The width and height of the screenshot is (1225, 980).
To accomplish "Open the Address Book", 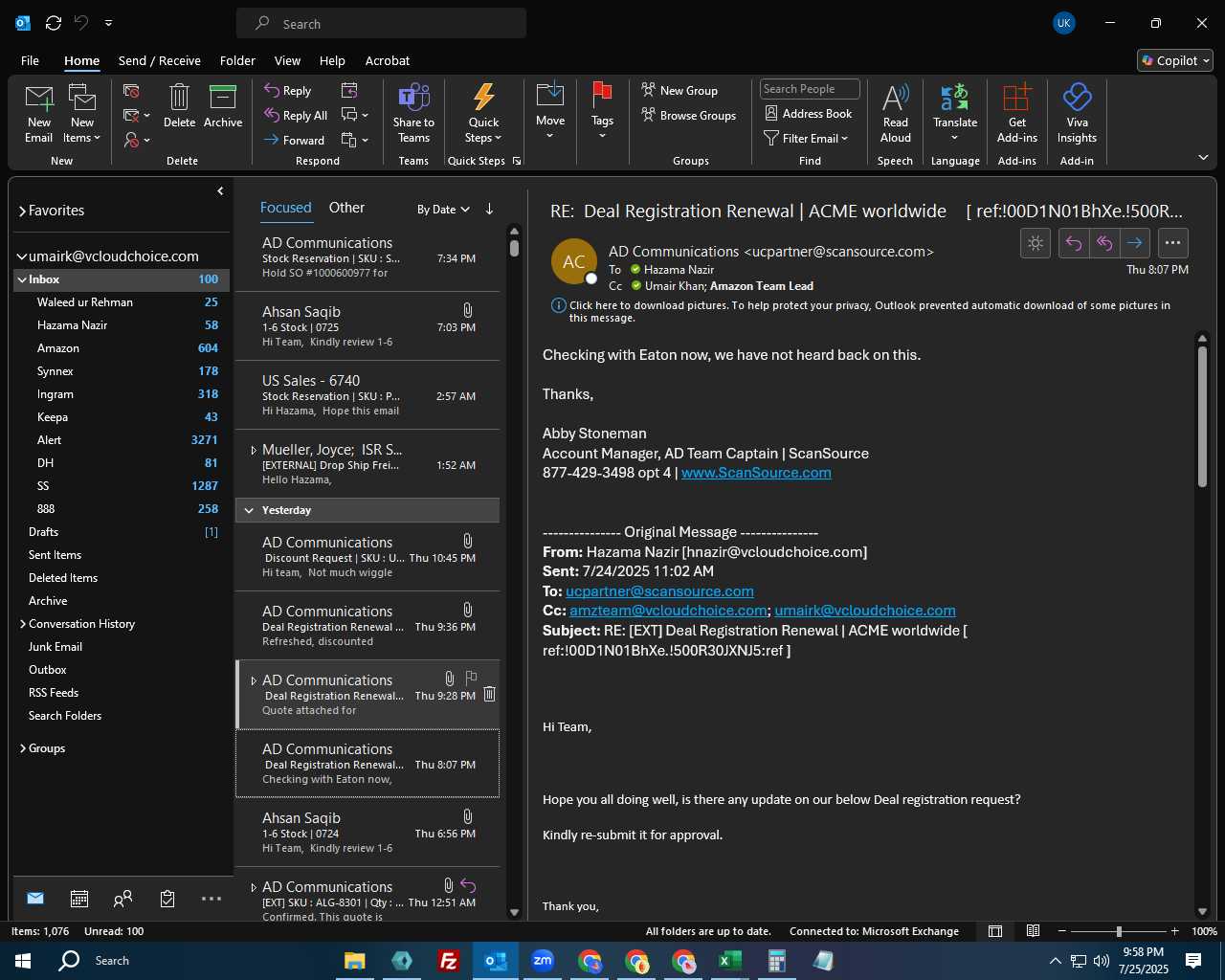I will coord(809,113).
